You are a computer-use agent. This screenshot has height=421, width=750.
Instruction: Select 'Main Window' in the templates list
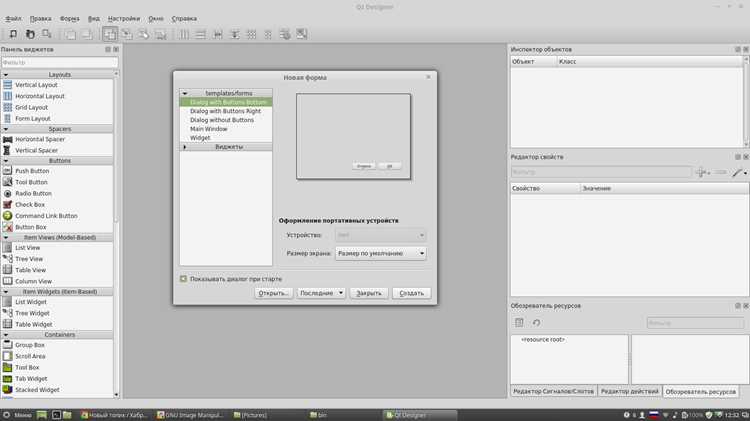(x=209, y=129)
